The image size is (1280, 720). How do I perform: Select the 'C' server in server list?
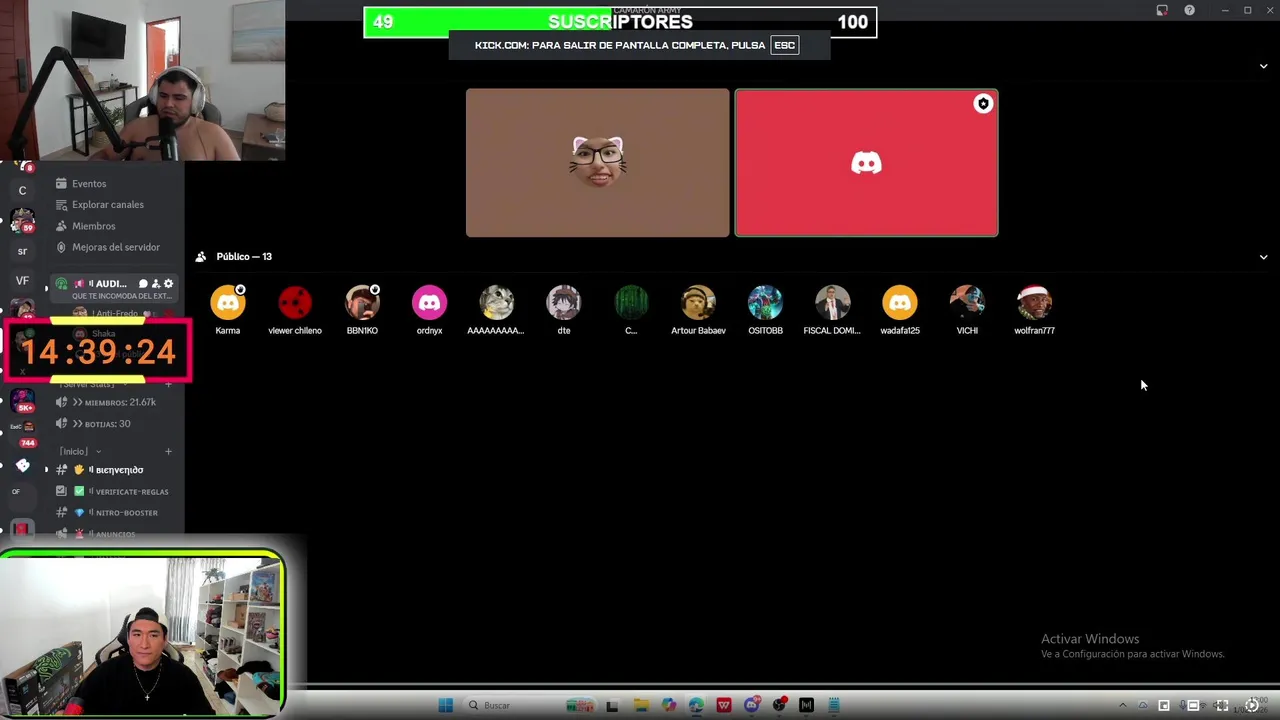(22, 190)
